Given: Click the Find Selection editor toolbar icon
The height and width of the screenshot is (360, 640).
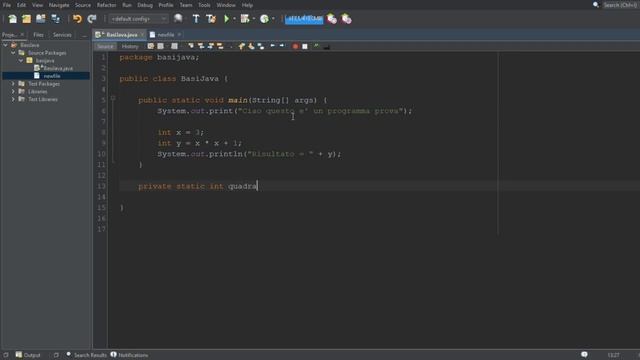Looking at the screenshot, I should (x=191, y=46).
